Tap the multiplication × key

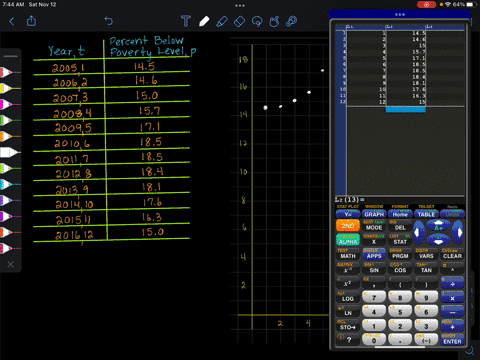(452, 298)
